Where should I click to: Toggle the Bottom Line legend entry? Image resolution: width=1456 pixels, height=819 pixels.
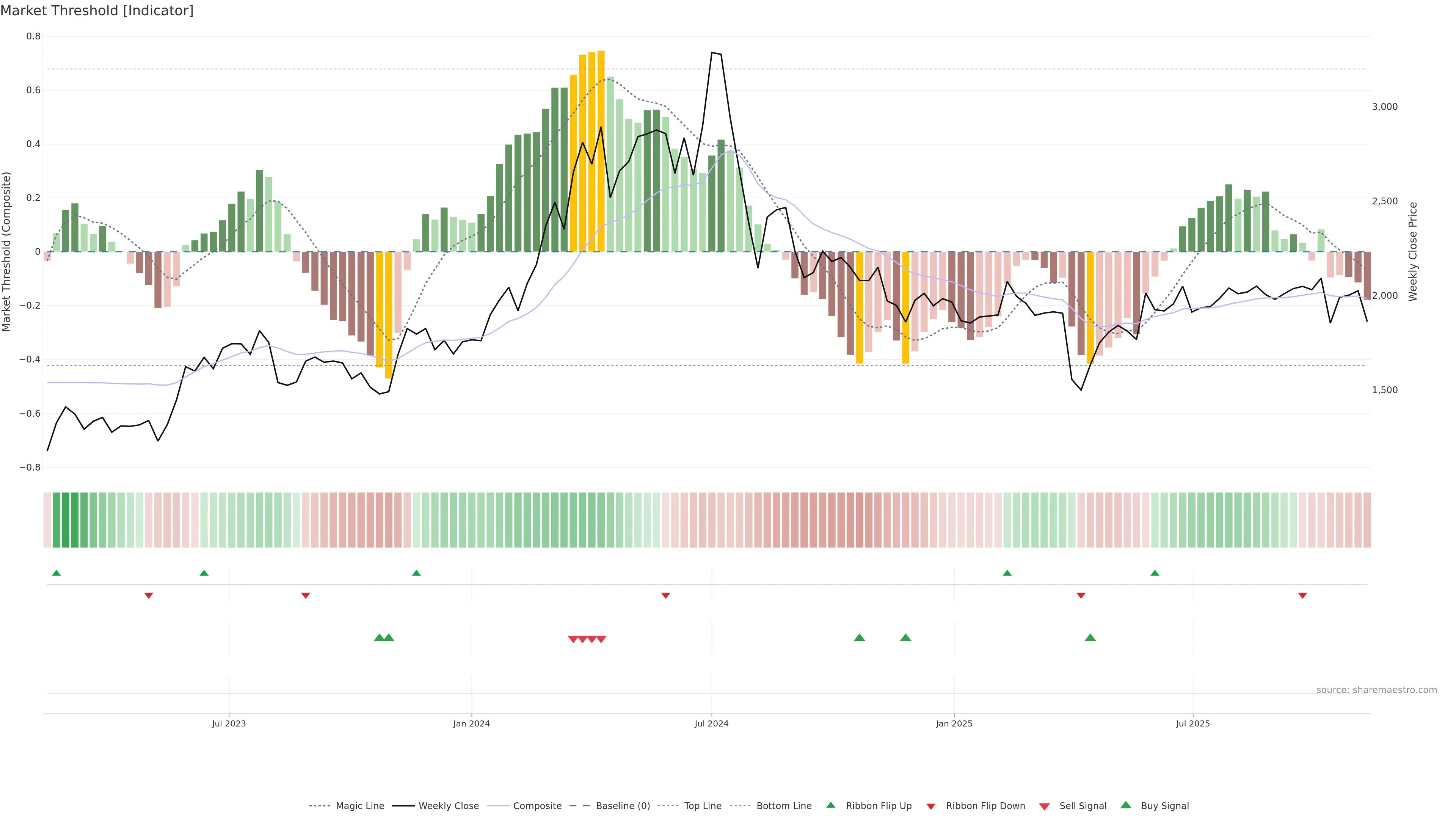pos(783,806)
